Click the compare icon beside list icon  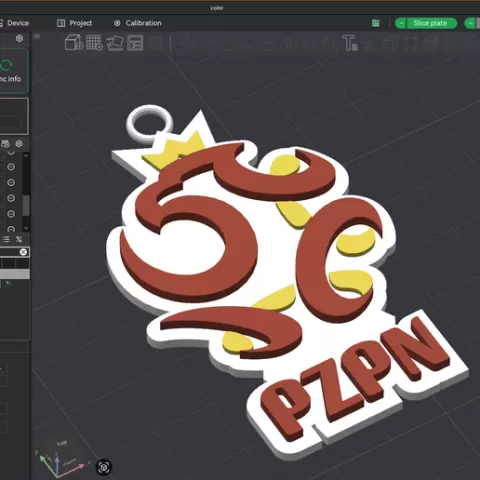pos(19,239)
